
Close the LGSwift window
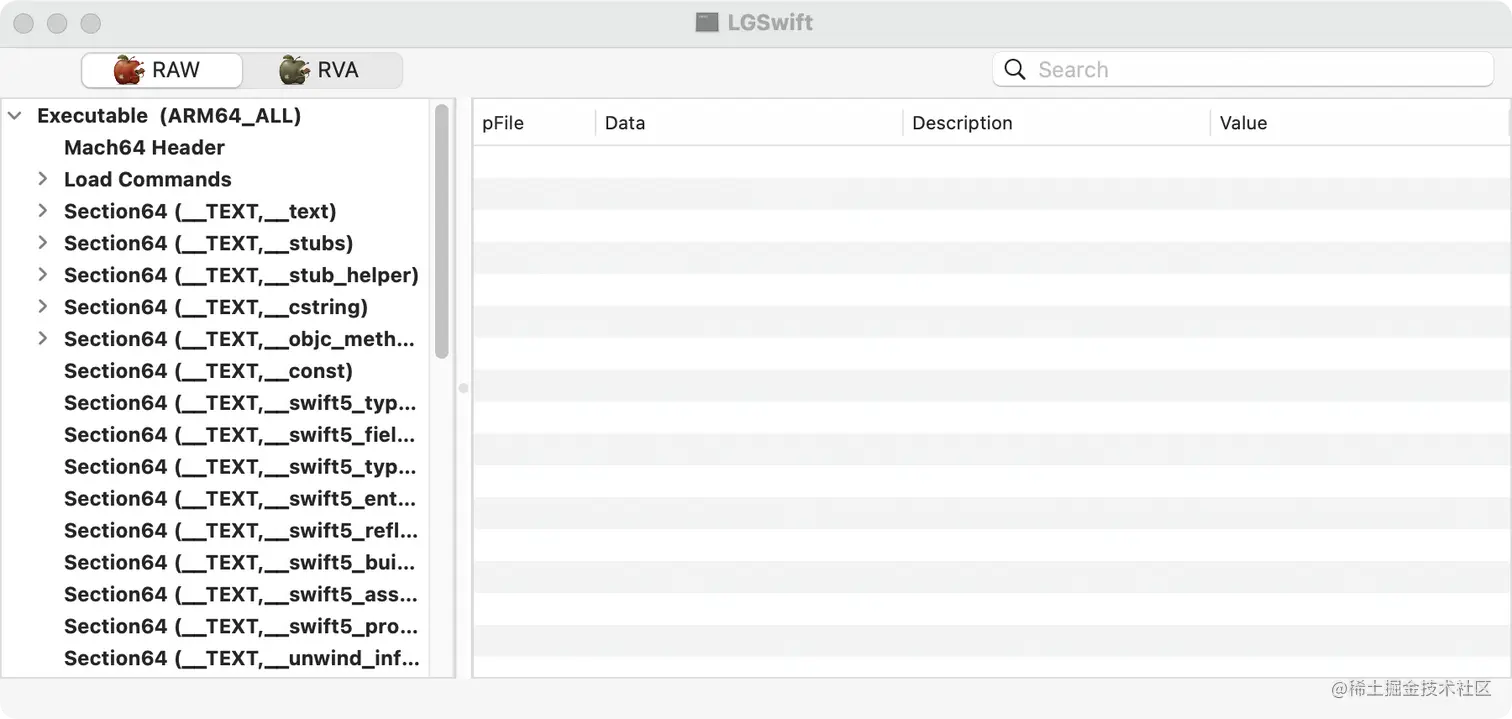[23, 23]
